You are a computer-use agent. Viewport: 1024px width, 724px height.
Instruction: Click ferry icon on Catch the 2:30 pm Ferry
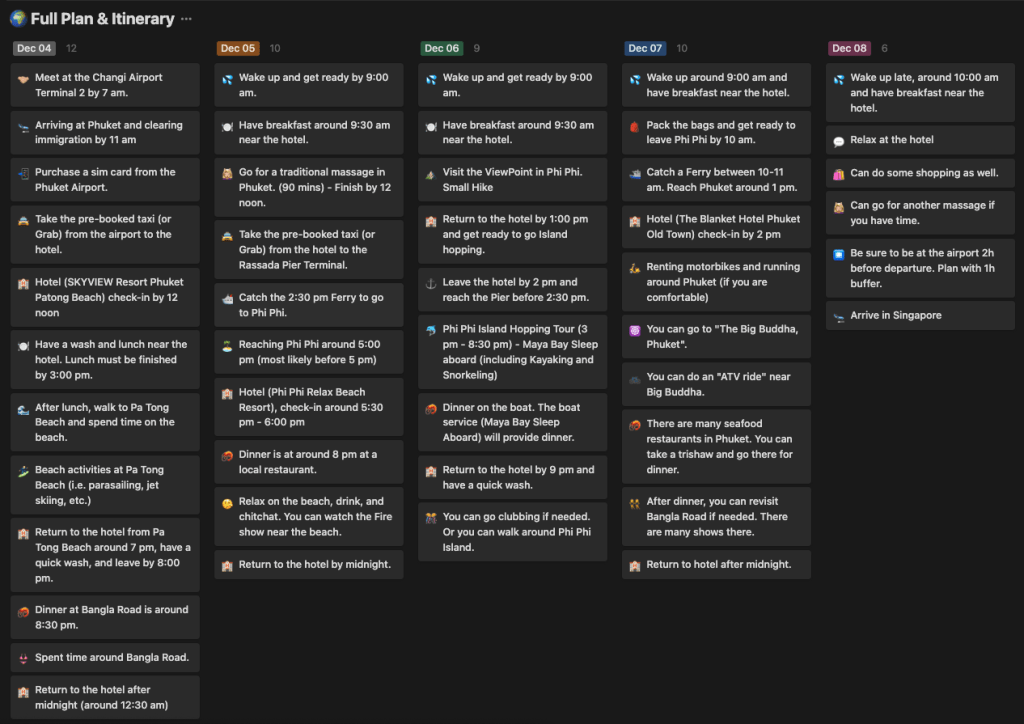pyautogui.click(x=227, y=299)
